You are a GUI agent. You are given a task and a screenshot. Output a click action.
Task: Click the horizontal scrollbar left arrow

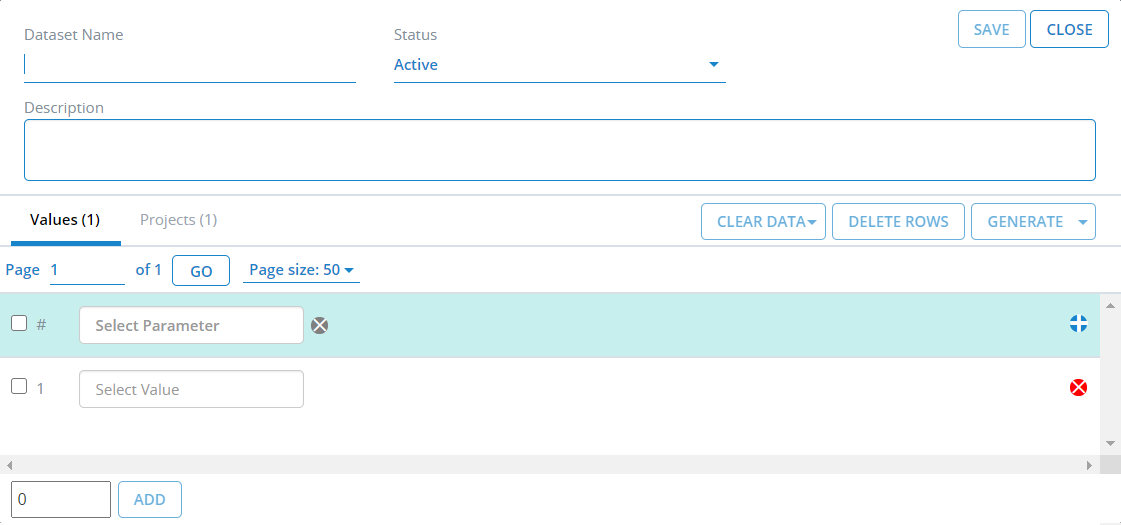point(9,465)
